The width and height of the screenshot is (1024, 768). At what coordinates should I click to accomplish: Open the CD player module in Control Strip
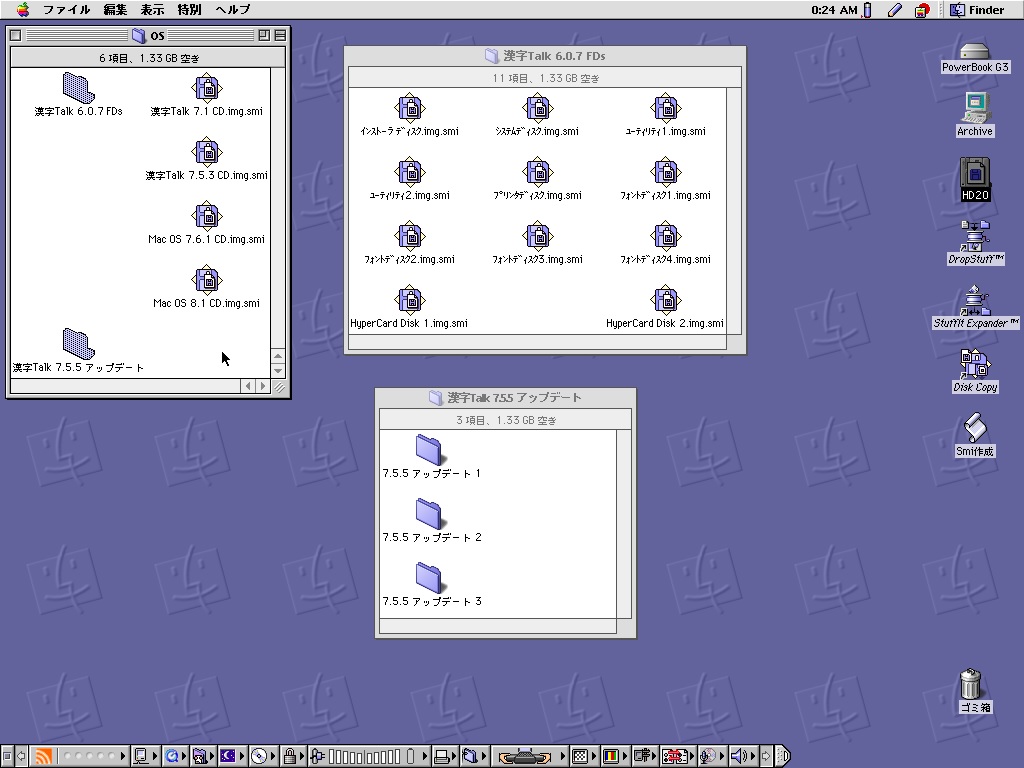[263, 756]
